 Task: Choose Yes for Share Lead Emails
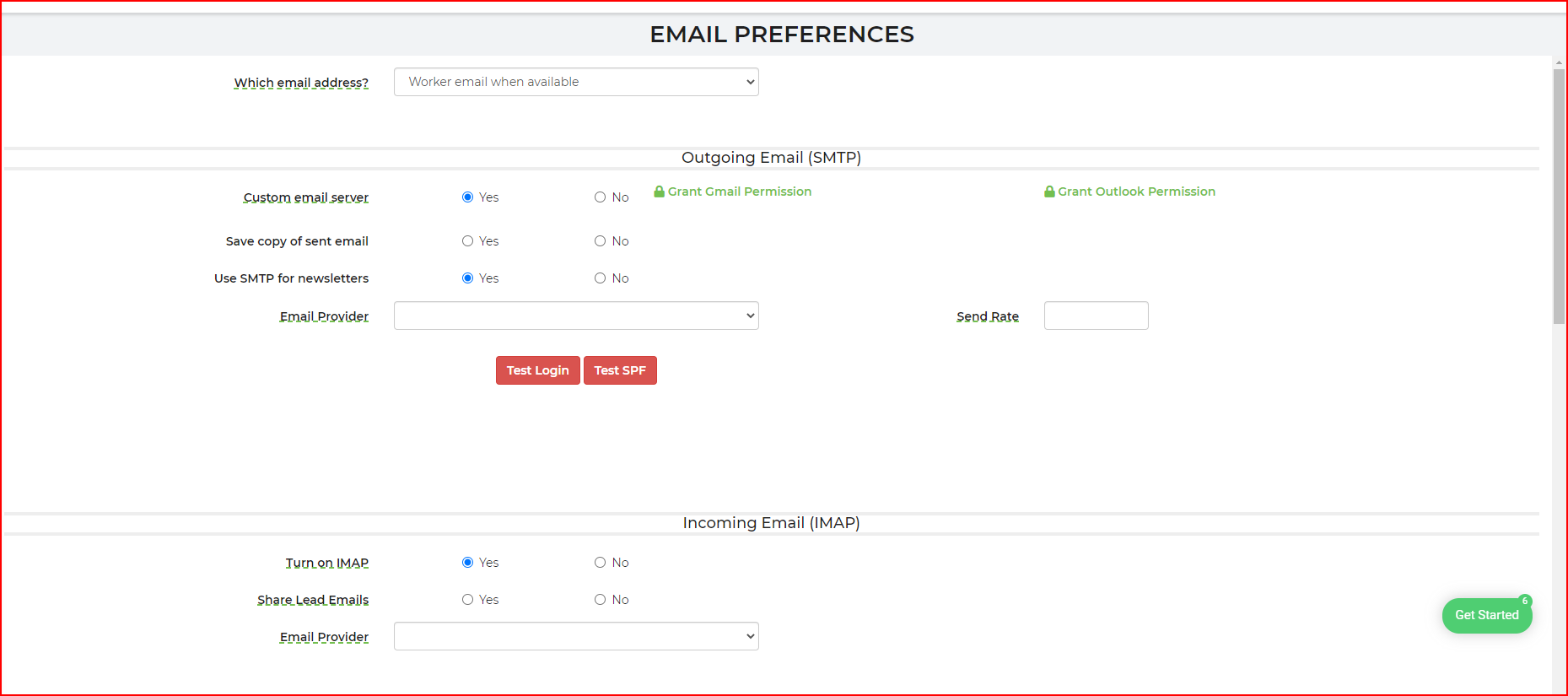point(467,600)
